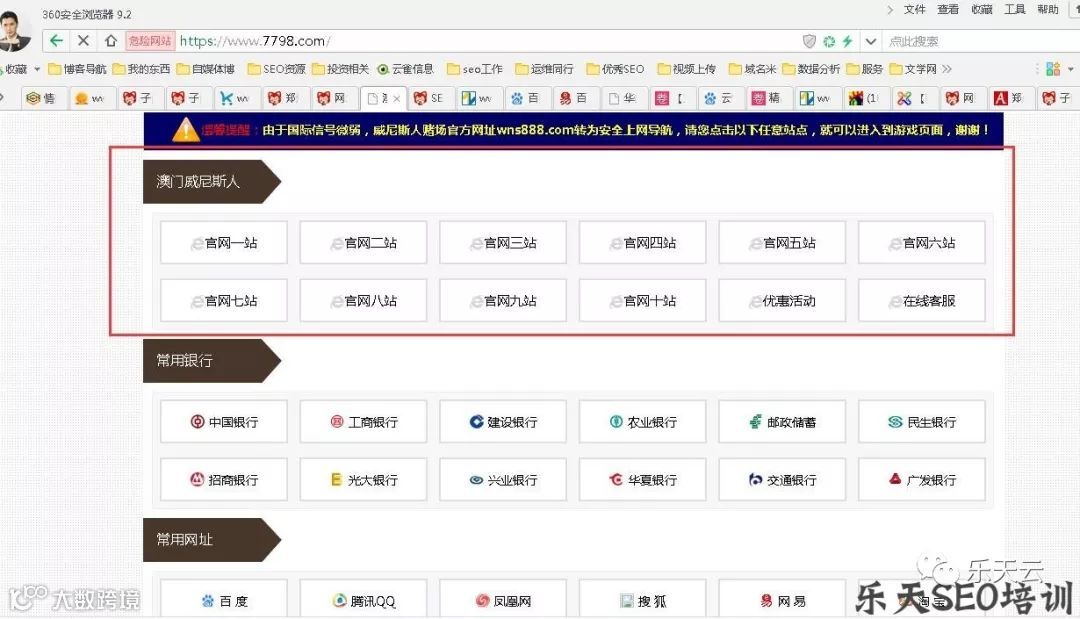Open 官网十站 link

(x=643, y=300)
